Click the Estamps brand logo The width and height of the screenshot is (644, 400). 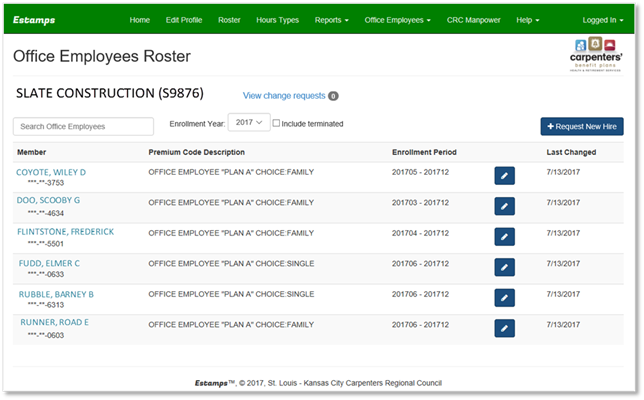(x=34, y=20)
